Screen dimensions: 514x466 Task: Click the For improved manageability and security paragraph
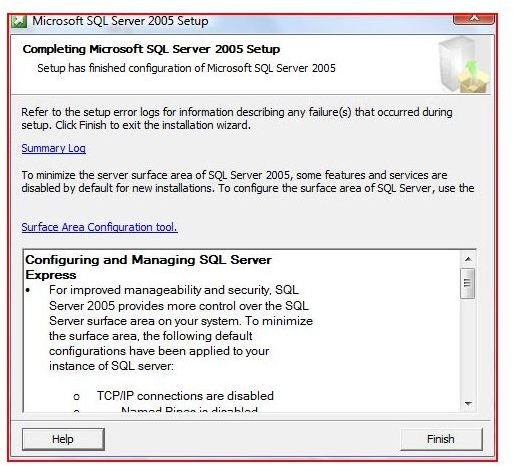[181, 328]
